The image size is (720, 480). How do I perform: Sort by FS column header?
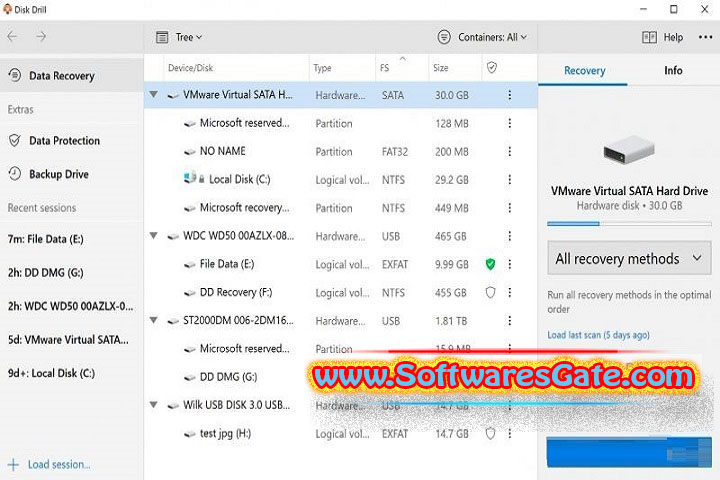pos(384,68)
